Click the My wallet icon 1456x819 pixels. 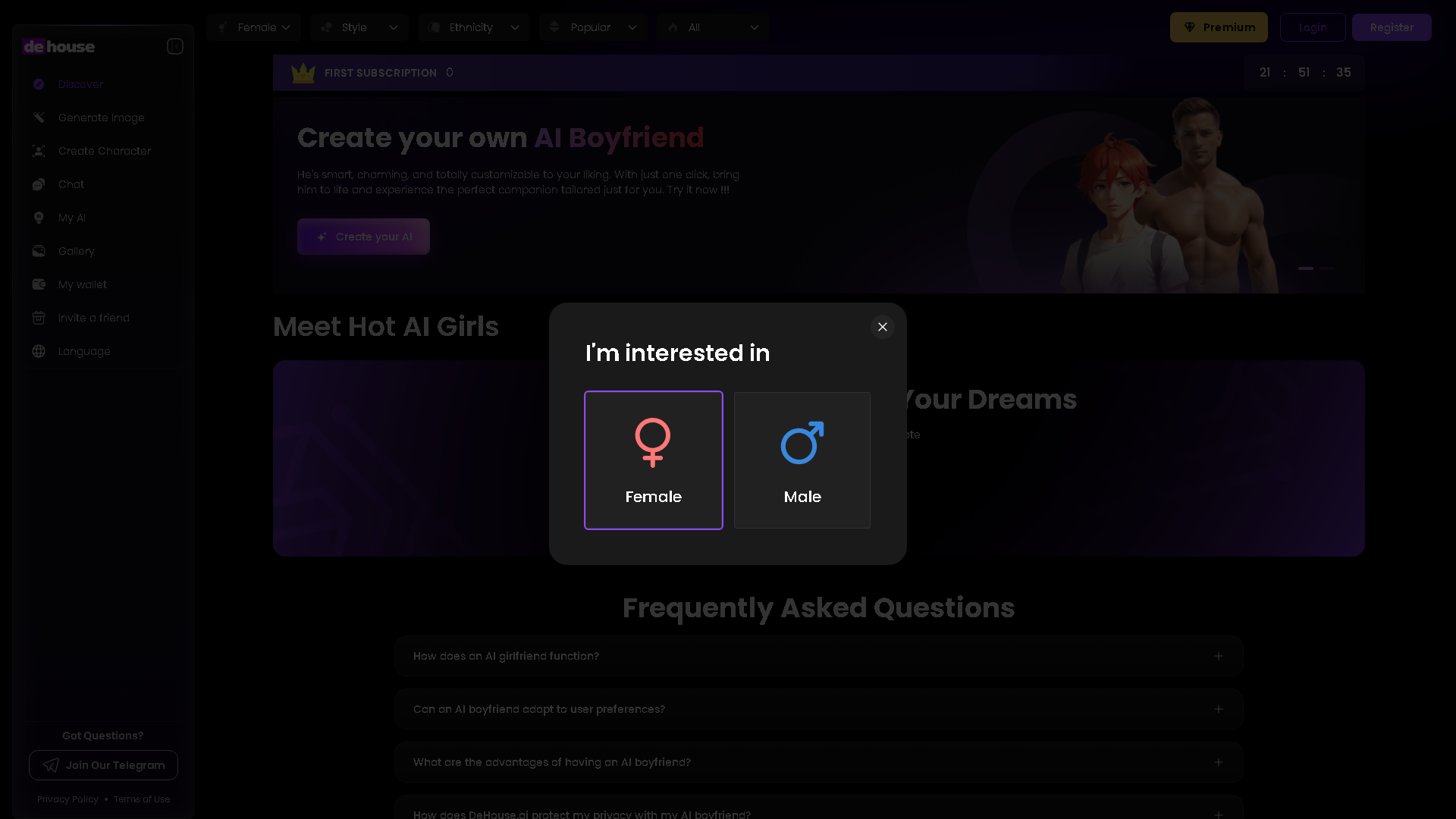(x=39, y=284)
